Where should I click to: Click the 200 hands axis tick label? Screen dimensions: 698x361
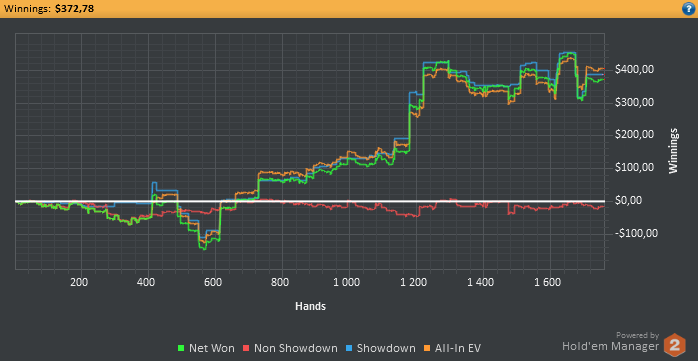click(80, 282)
